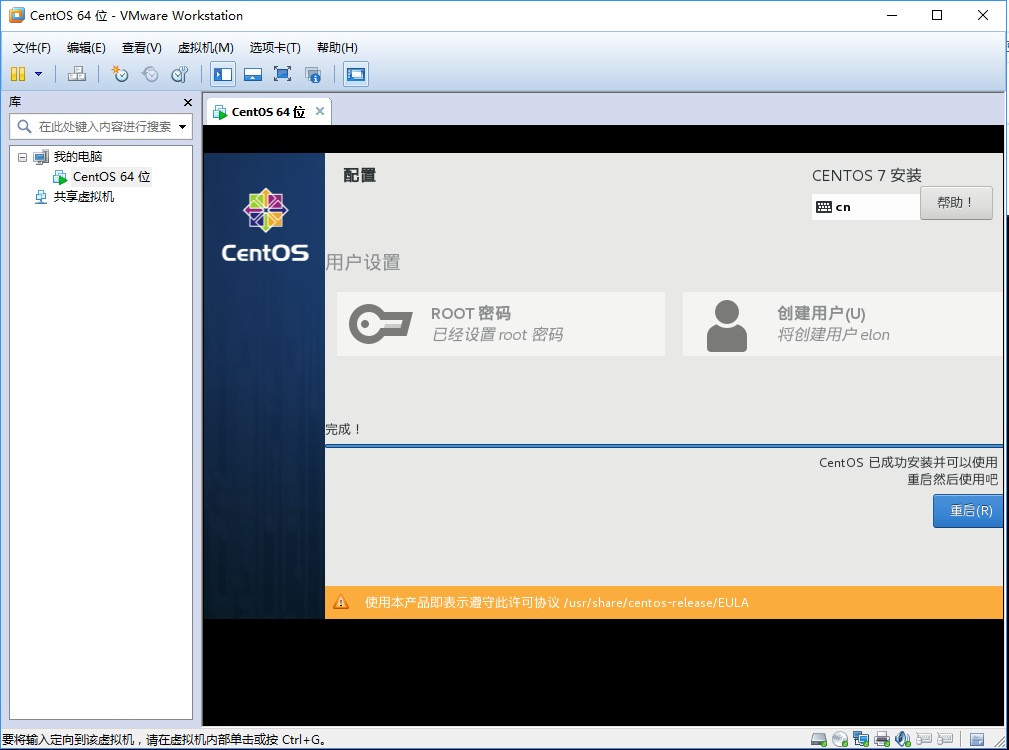Toggle the library sidebar view icon
This screenshot has width=1009, height=750.
[223, 74]
